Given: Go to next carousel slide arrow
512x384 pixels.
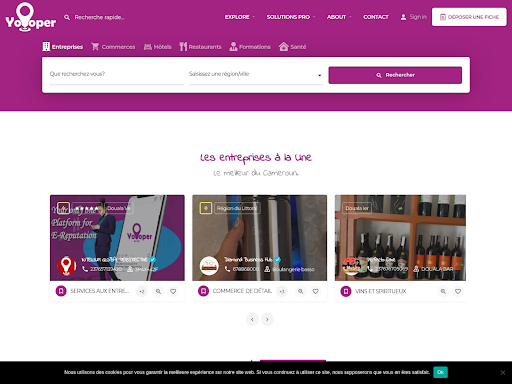Looking at the screenshot, I should [x=267, y=319].
